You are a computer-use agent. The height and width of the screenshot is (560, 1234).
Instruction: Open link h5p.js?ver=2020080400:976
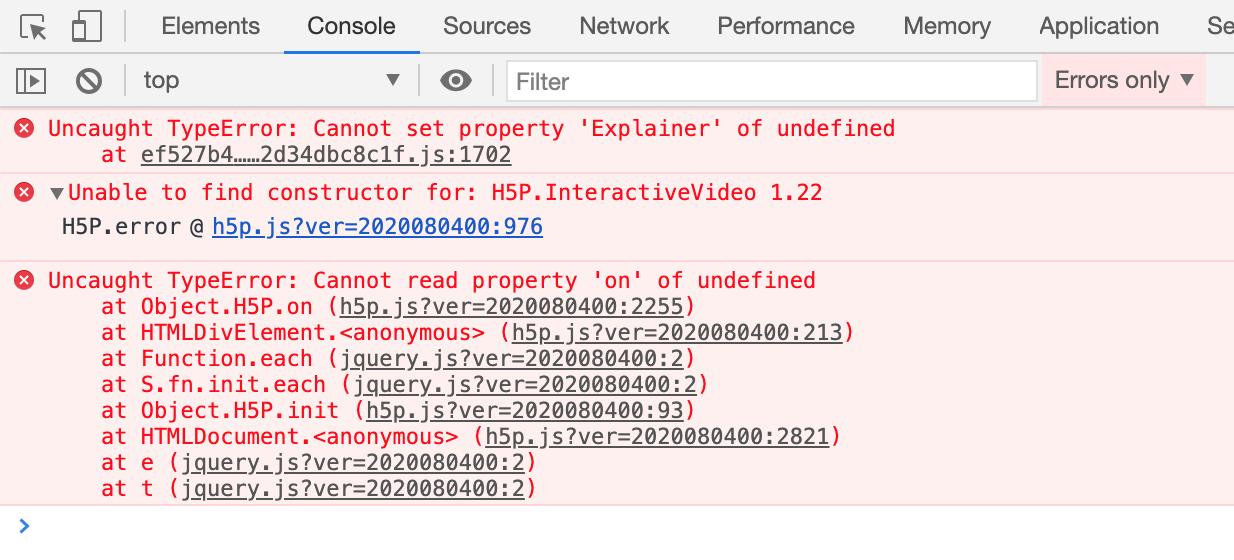point(377,227)
